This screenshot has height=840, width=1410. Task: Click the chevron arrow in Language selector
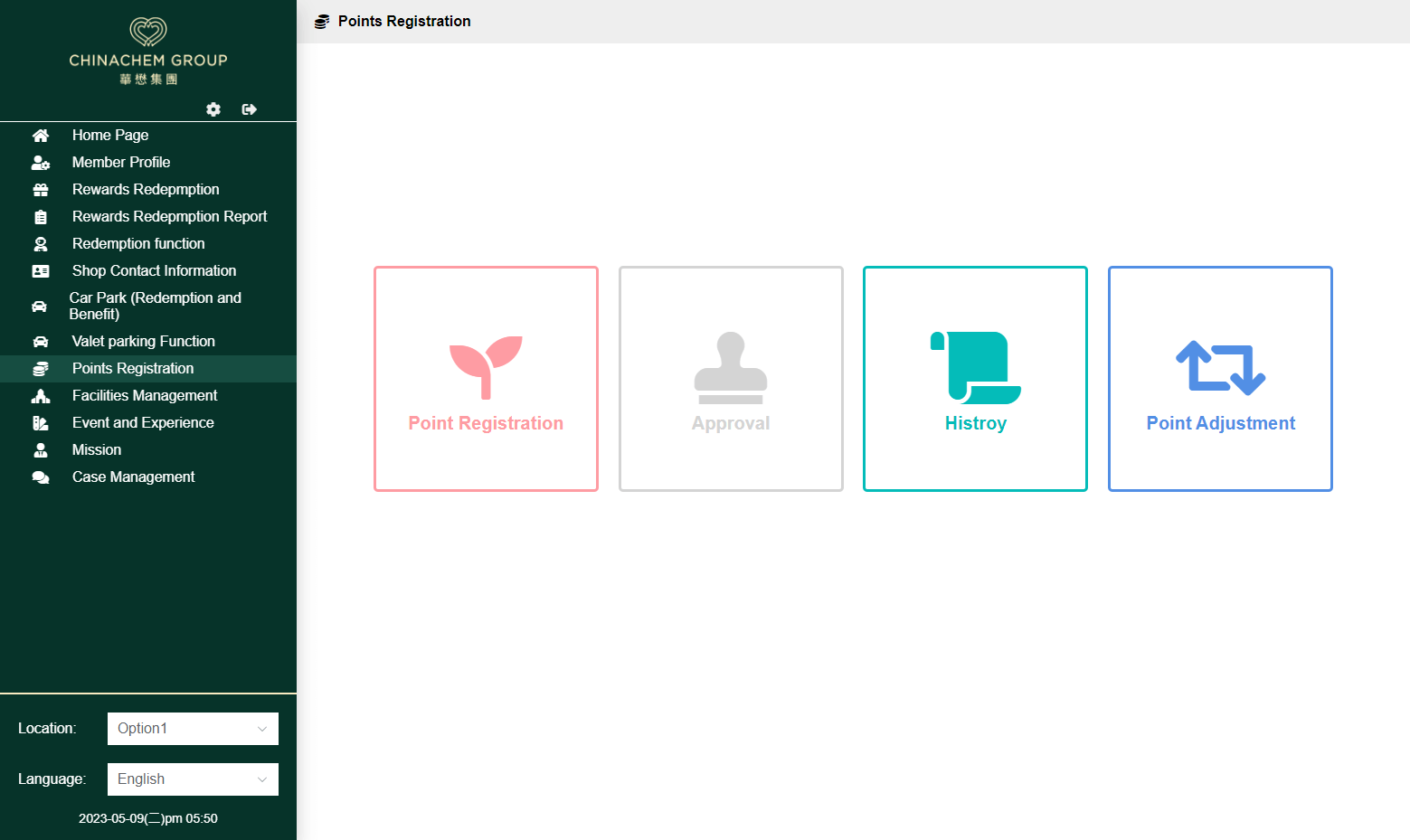[x=262, y=779]
